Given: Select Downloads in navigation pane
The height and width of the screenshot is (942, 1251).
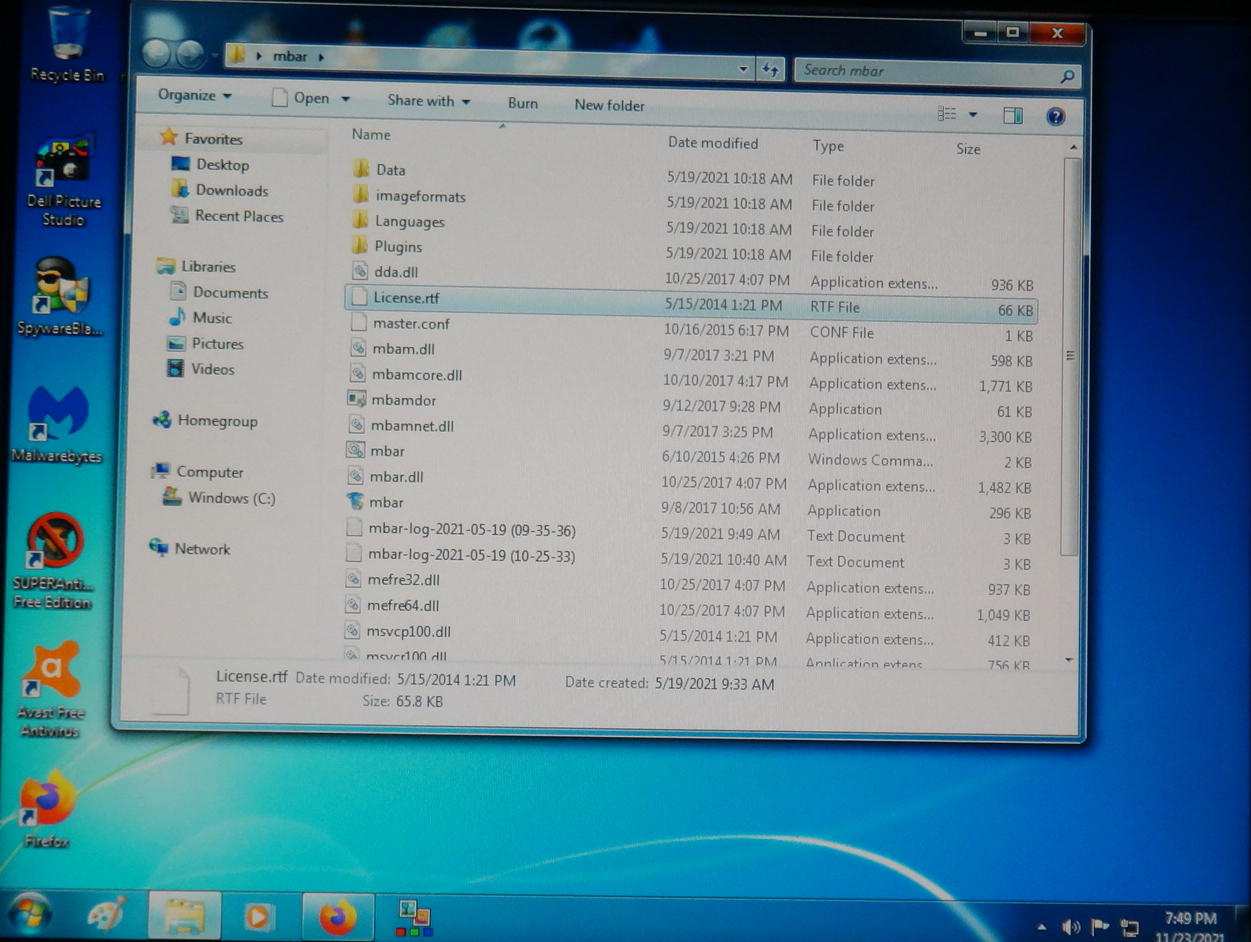Looking at the screenshot, I should tap(219, 190).
